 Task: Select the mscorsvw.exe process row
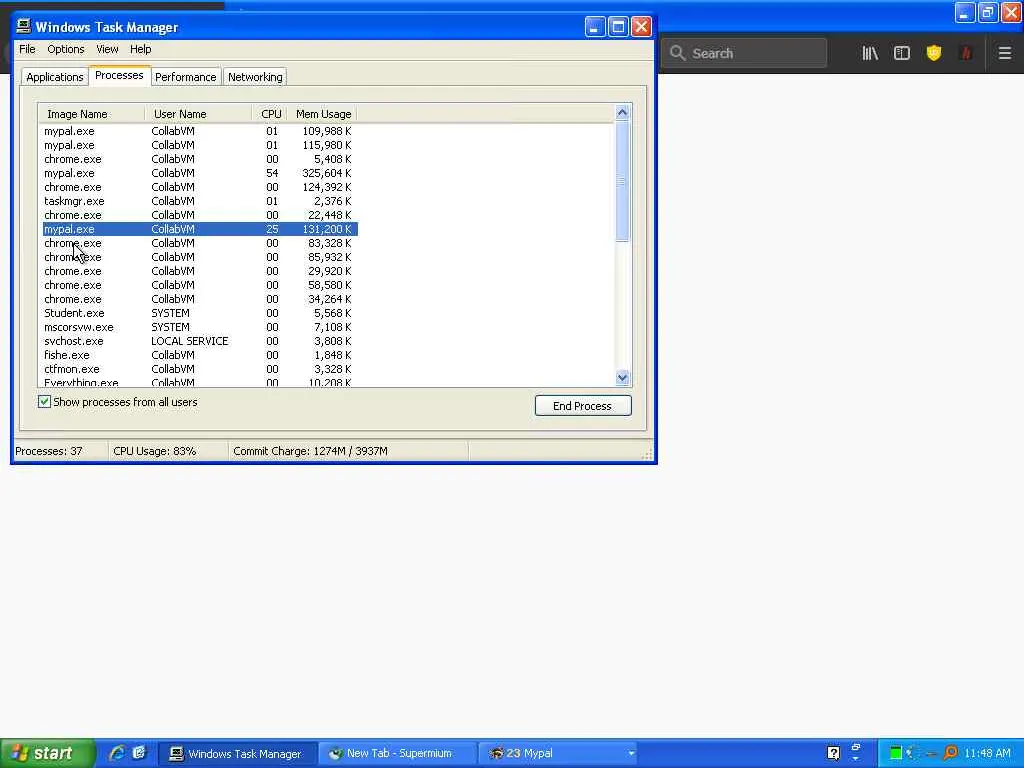pos(198,327)
